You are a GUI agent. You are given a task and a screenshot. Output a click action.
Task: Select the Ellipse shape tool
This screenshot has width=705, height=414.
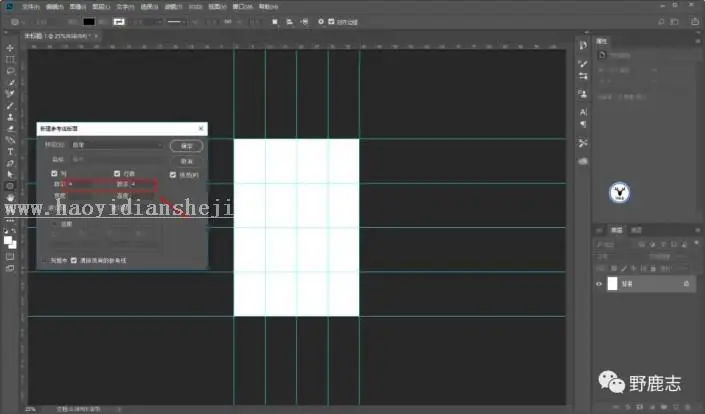10,186
